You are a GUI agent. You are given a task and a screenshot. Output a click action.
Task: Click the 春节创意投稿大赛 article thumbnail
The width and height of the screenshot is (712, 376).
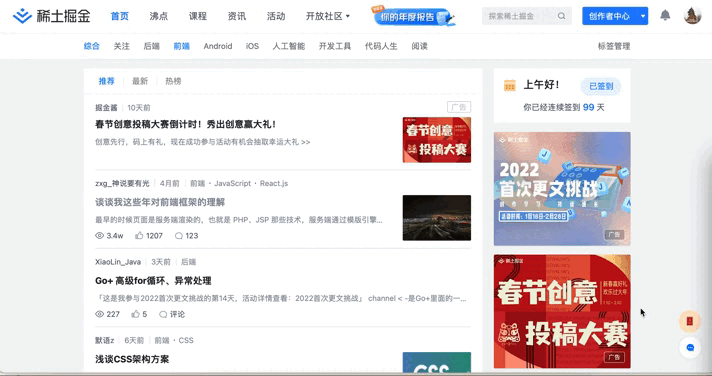pos(437,140)
